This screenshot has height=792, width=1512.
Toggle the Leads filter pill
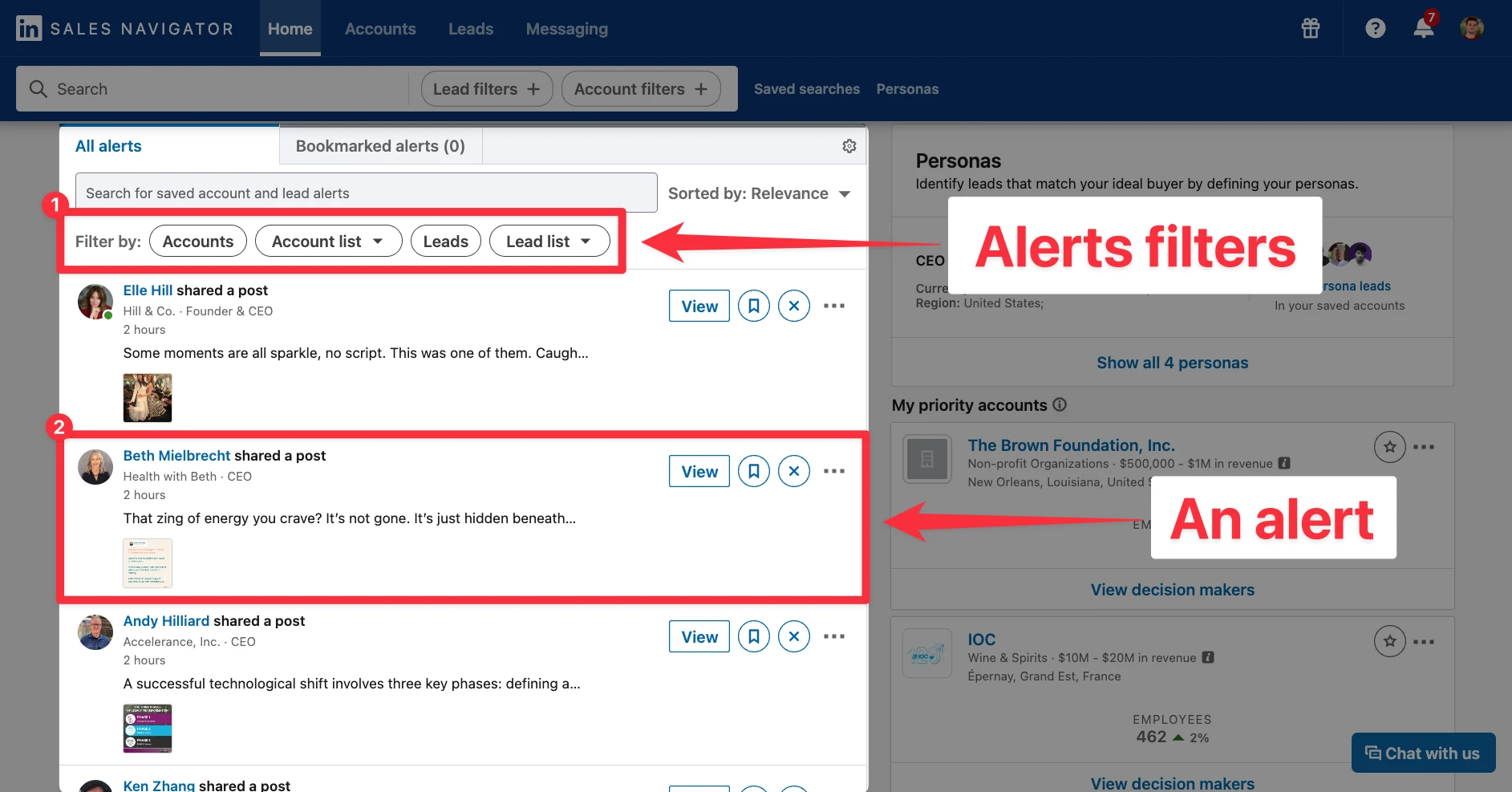click(446, 242)
